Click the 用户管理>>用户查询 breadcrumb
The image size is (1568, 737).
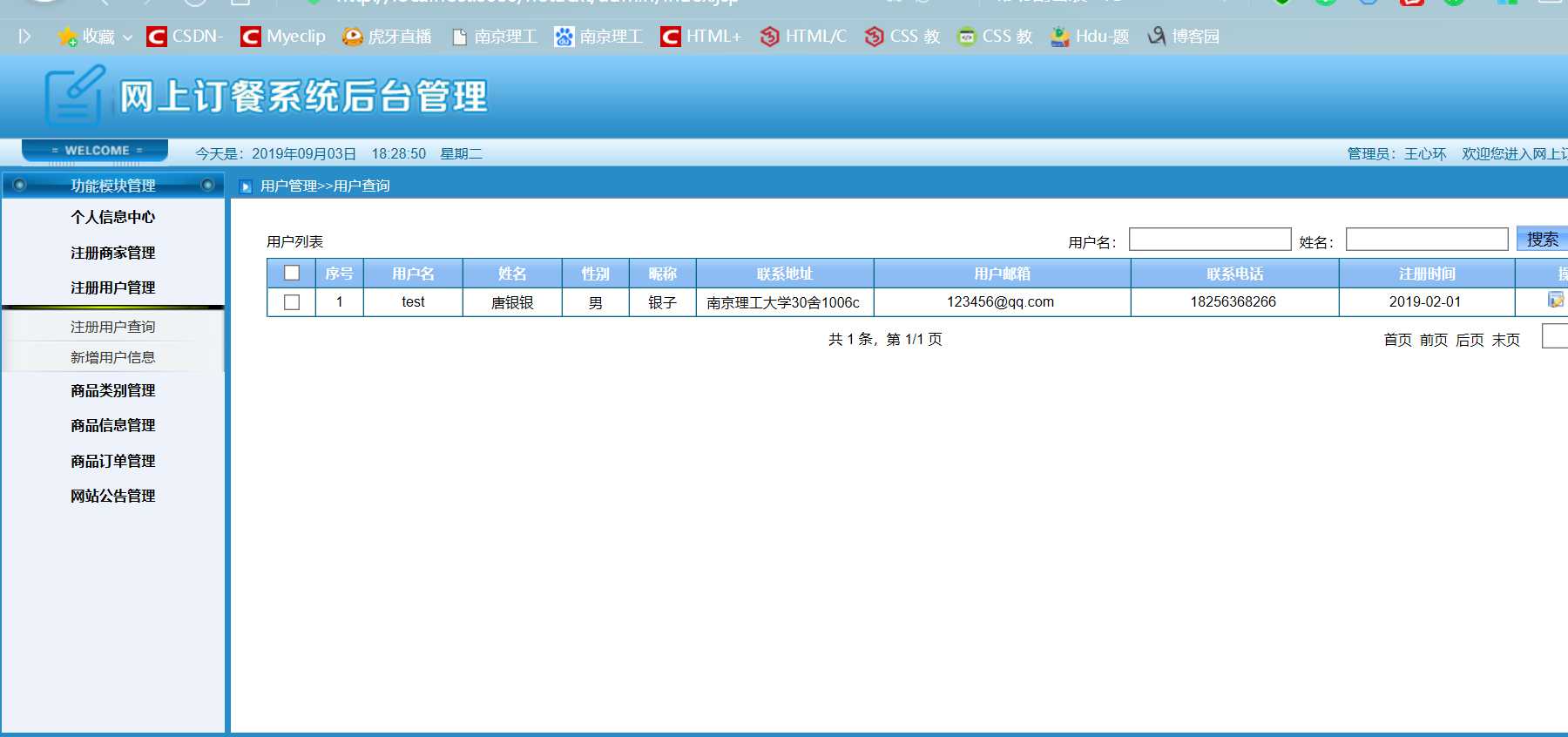(x=325, y=186)
